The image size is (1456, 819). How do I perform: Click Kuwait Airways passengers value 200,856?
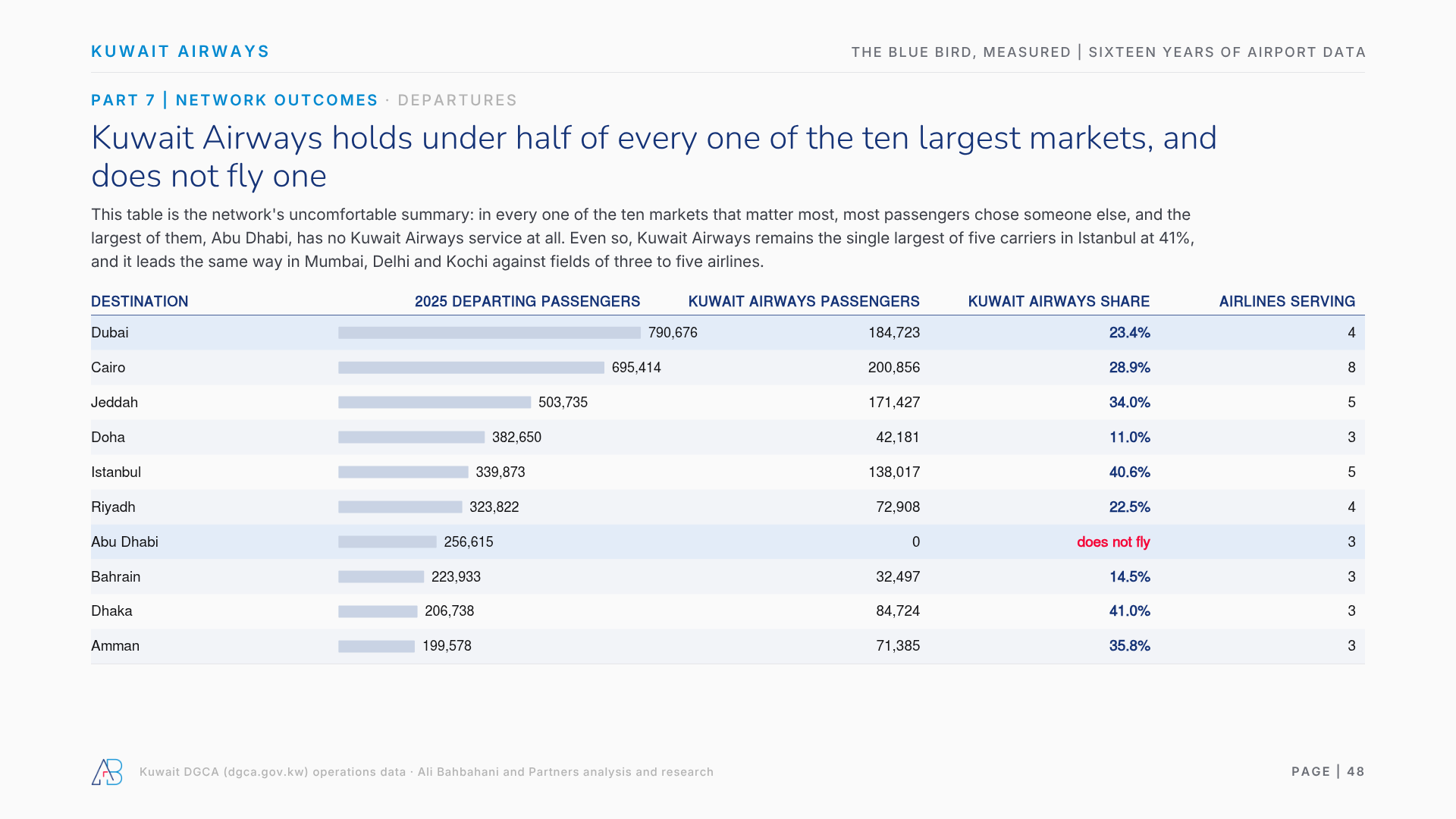(x=894, y=368)
